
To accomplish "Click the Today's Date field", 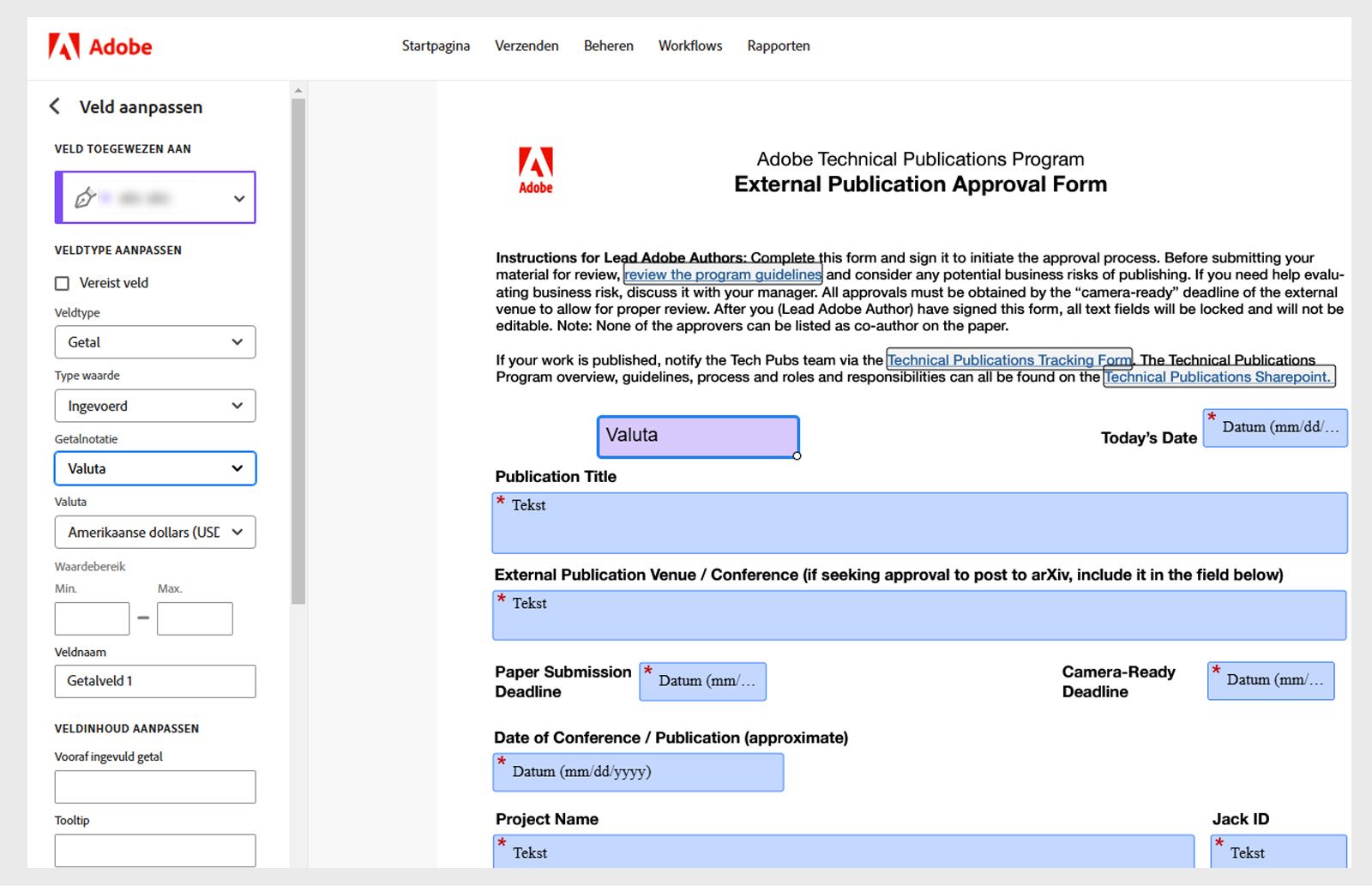I will (1275, 428).
